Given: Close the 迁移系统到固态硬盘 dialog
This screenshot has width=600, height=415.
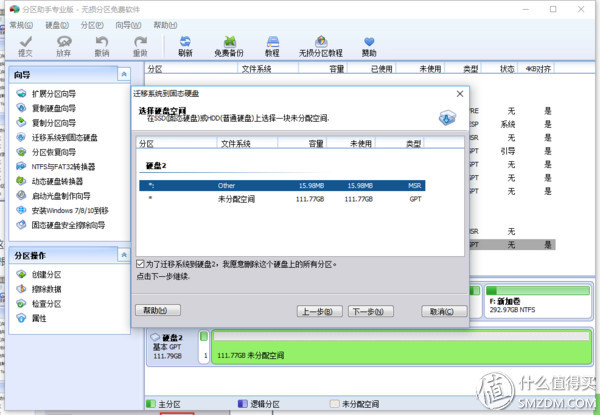Looking at the screenshot, I should [460, 94].
